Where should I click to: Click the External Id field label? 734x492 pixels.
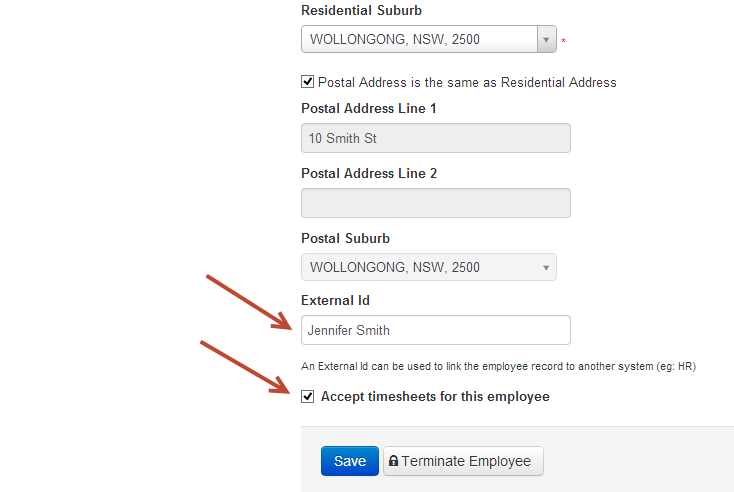point(335,300)
